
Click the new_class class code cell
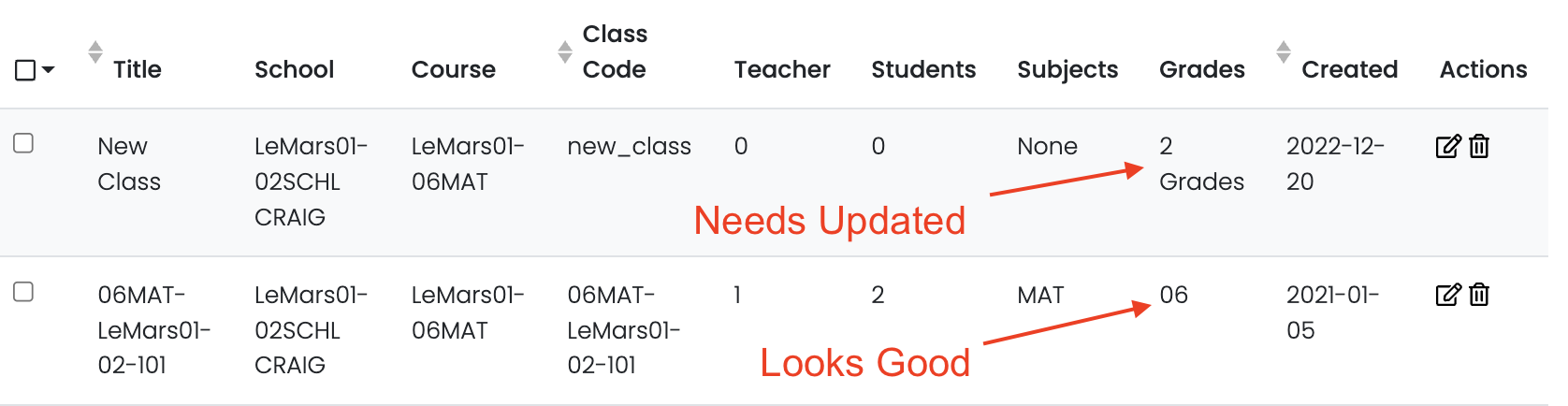pos(629,147)
